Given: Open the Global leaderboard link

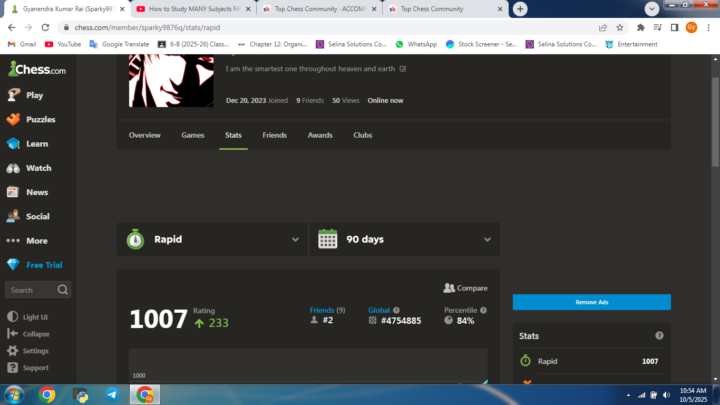Looking at the screenshot, I should tap(379, 310).
